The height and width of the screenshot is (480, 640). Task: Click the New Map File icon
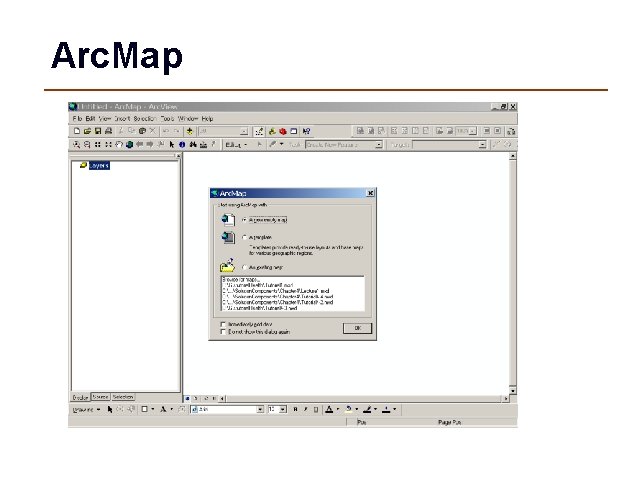pos(77,131)
